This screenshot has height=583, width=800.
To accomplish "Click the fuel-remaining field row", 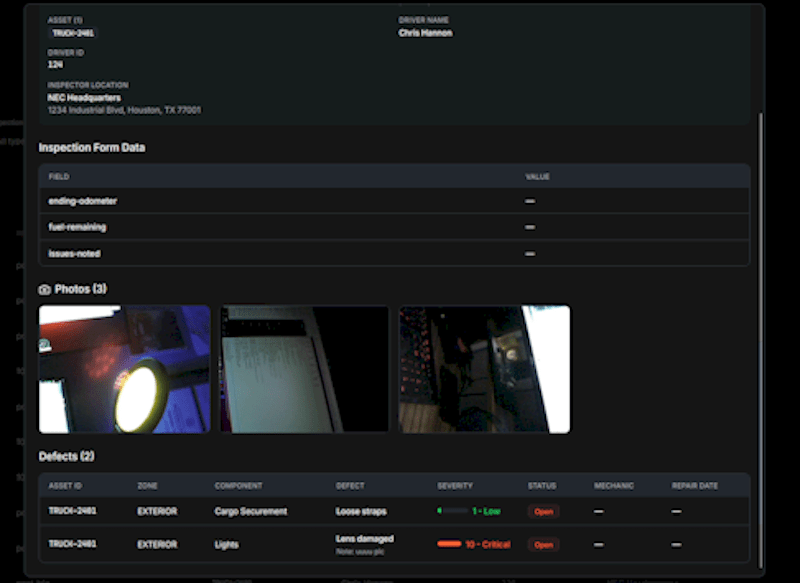I will (77, 227).
